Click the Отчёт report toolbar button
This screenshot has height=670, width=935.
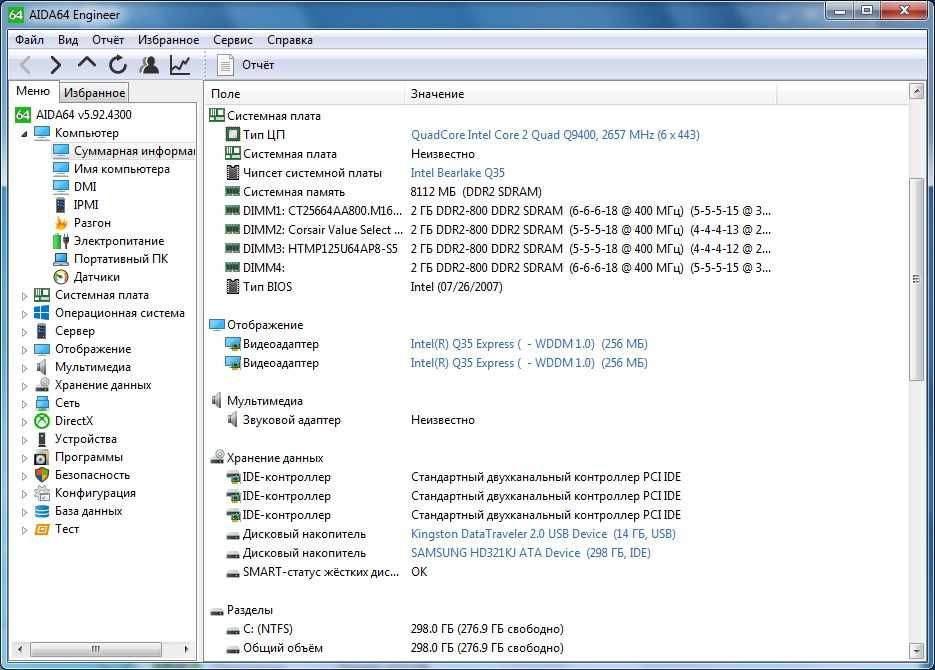pyautogui.click(x=245, y=65)
